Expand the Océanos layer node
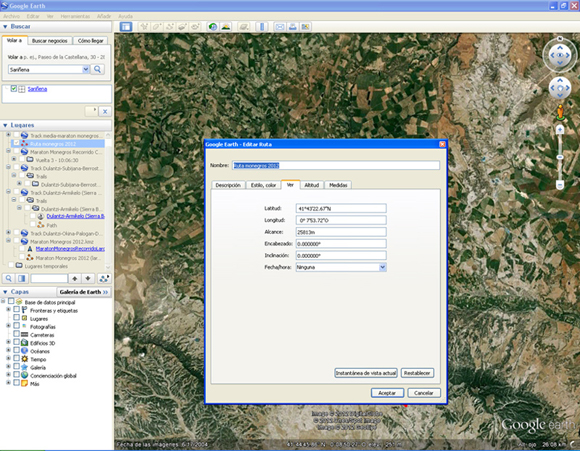580x451 pixels. tap(8, 350)
